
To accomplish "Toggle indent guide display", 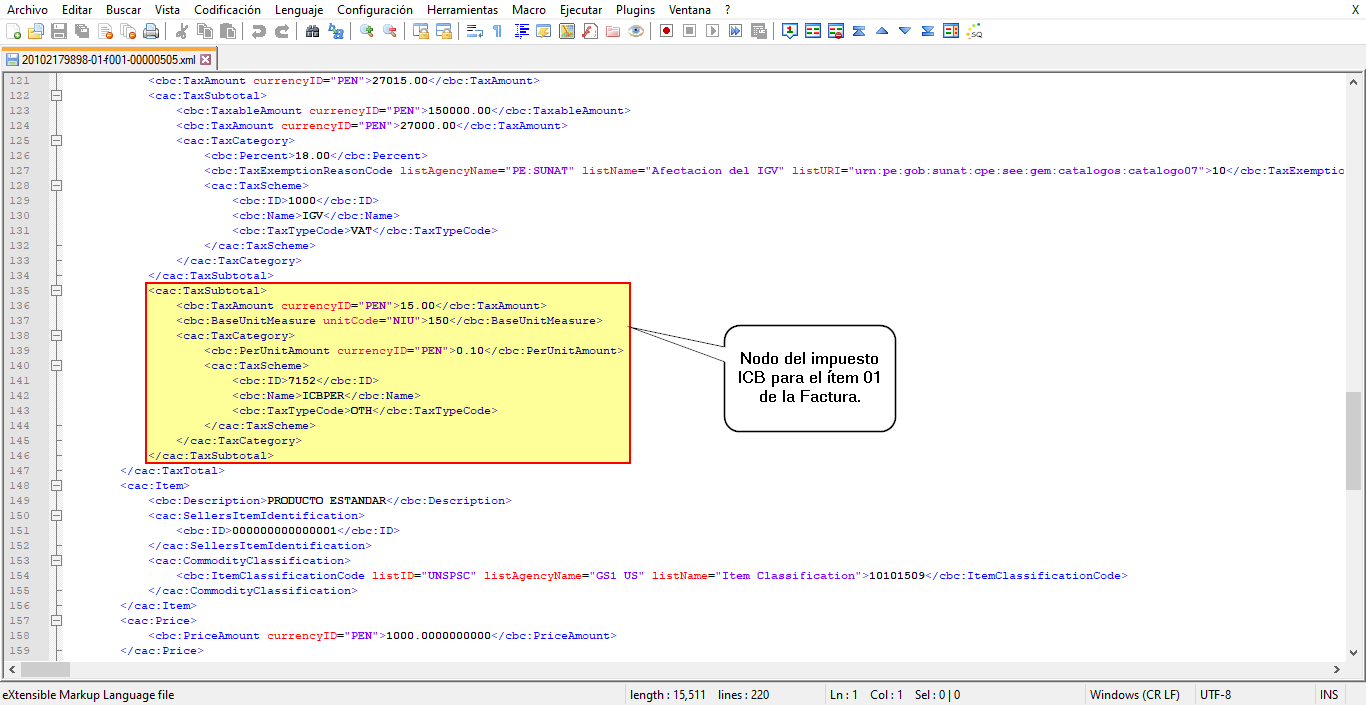I will pyautogui.click(x=521, y=31).
